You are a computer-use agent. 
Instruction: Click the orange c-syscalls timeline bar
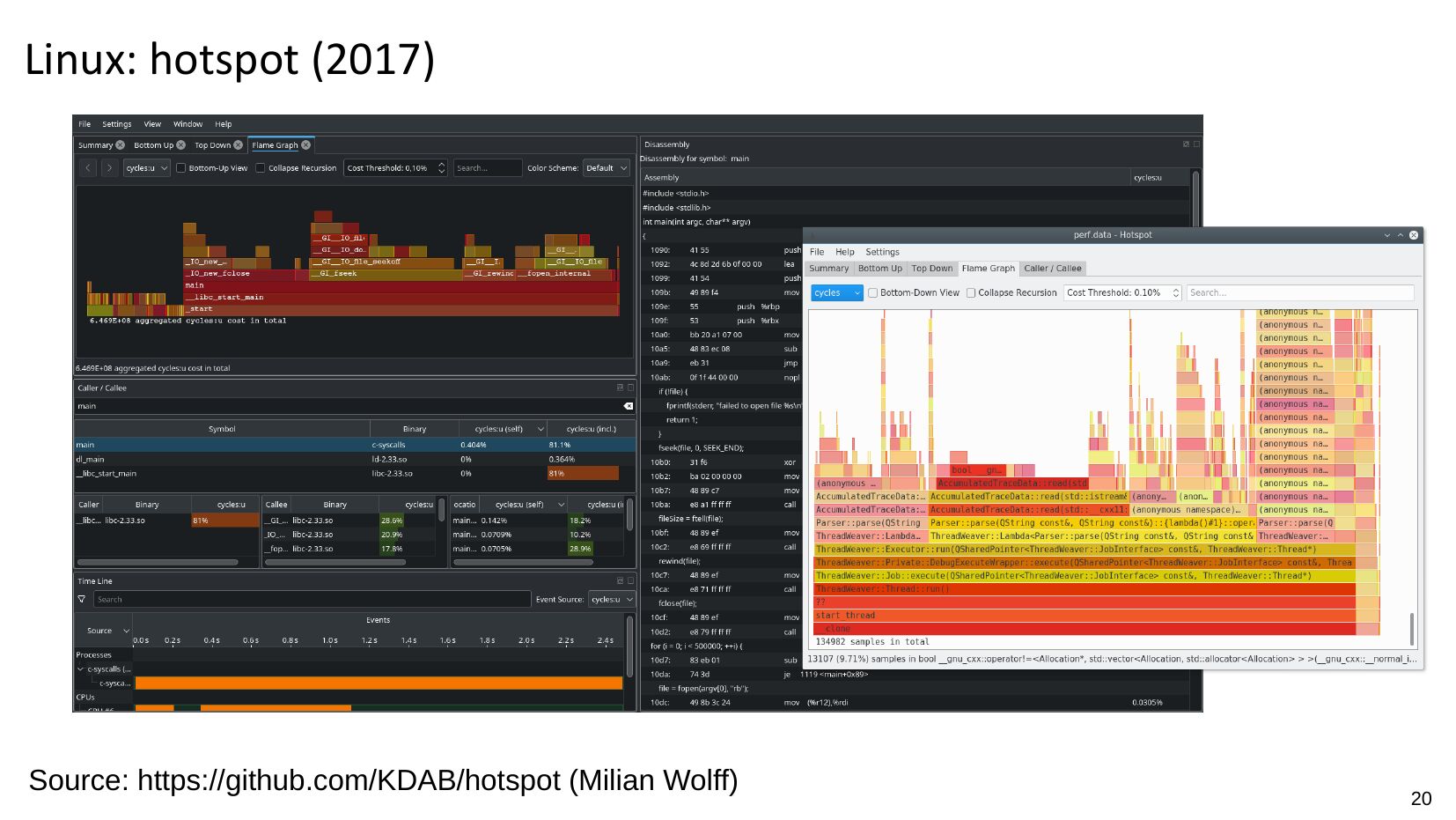(379, 683)
